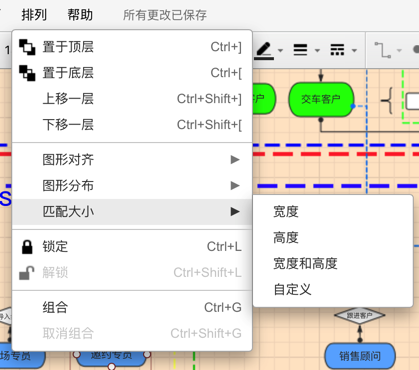Select 置于底层 menu item
Screen dimensions: 419x370
point(132,73)
